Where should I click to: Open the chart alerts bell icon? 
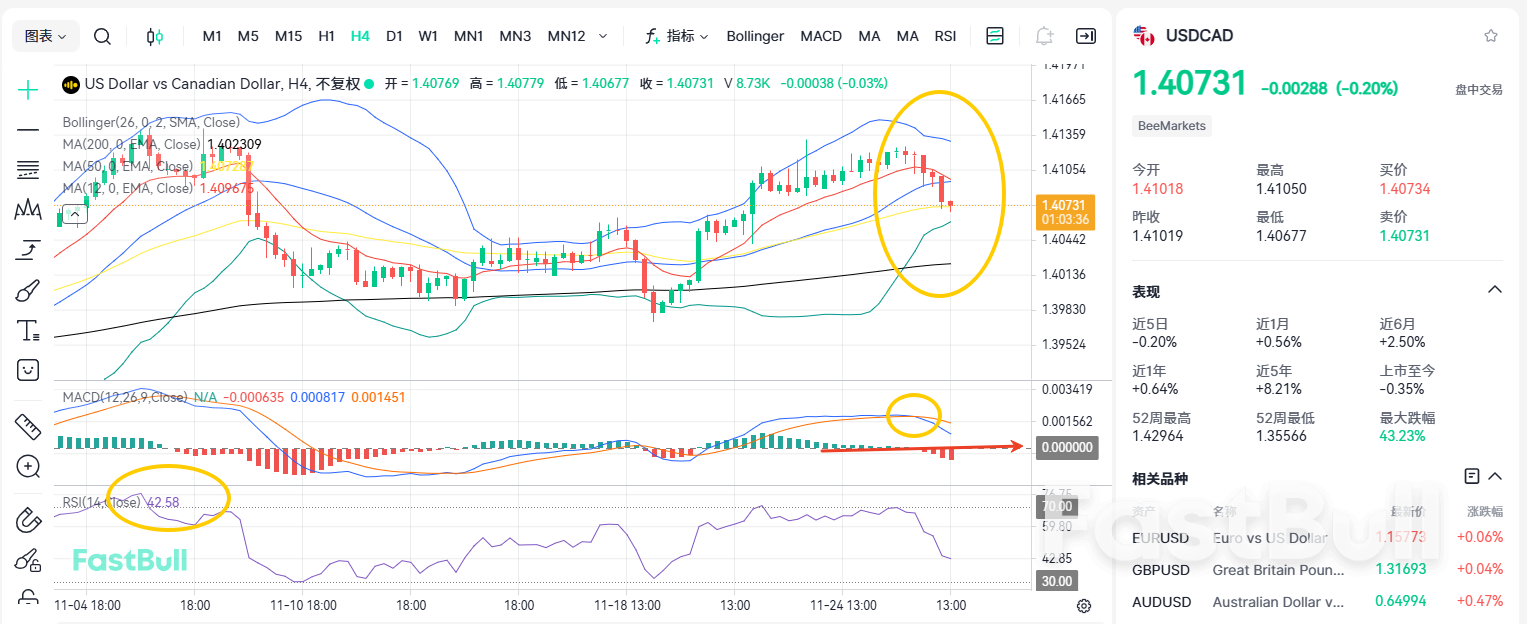pos(1044,35)
